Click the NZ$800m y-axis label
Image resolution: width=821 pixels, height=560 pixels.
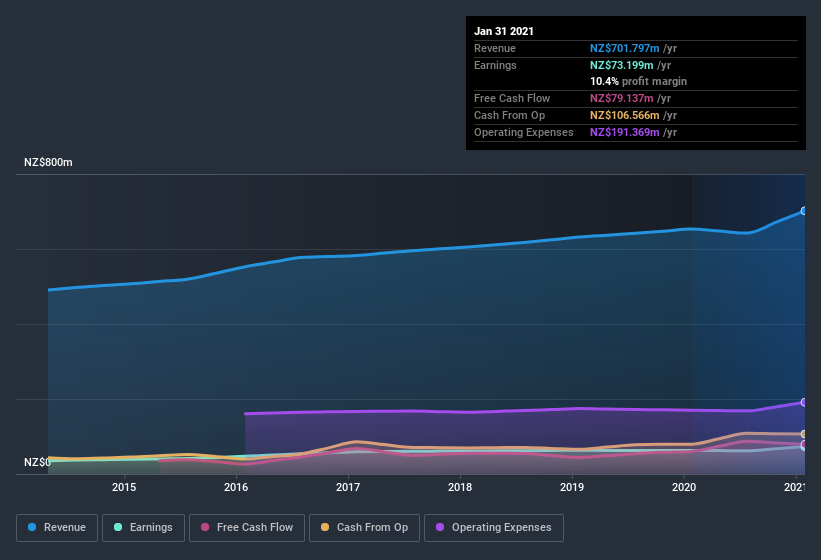click(48, 162)
